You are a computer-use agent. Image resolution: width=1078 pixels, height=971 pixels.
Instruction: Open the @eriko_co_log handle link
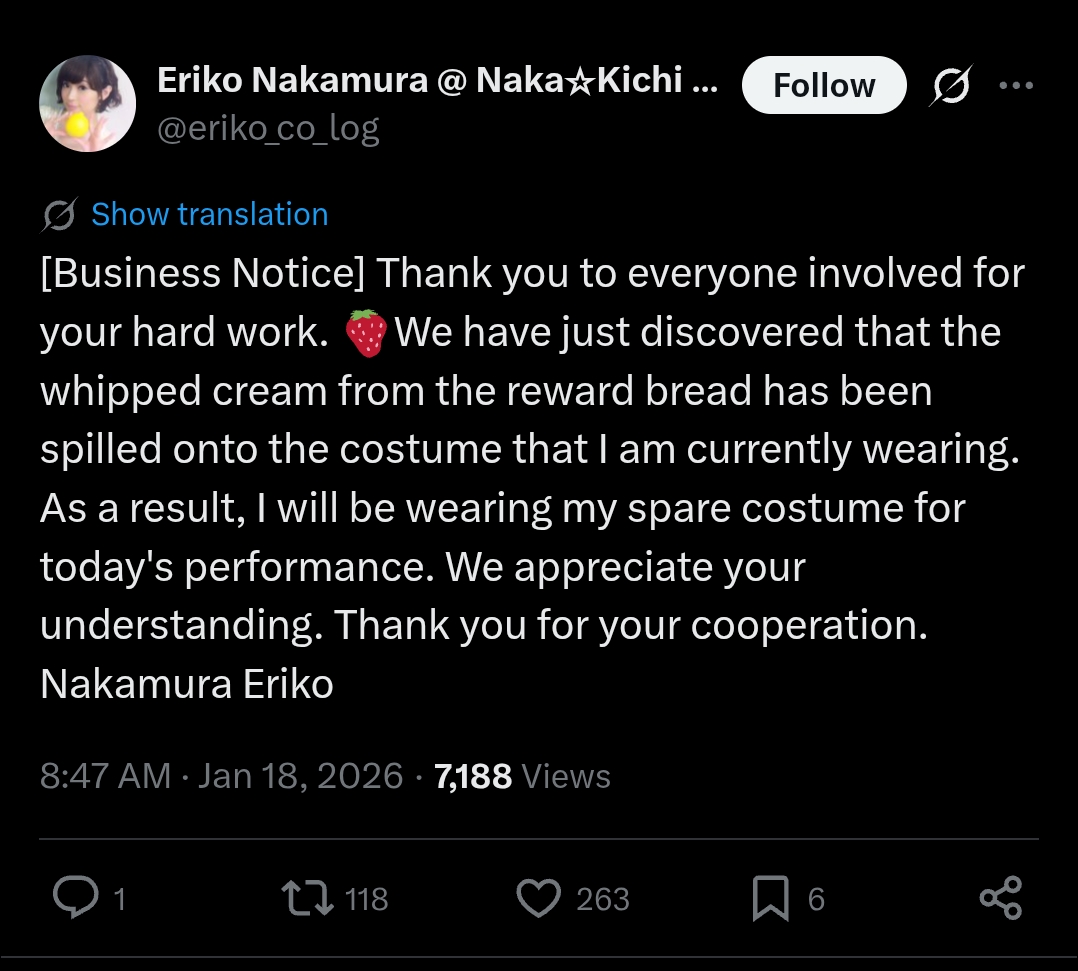(268, 129)
